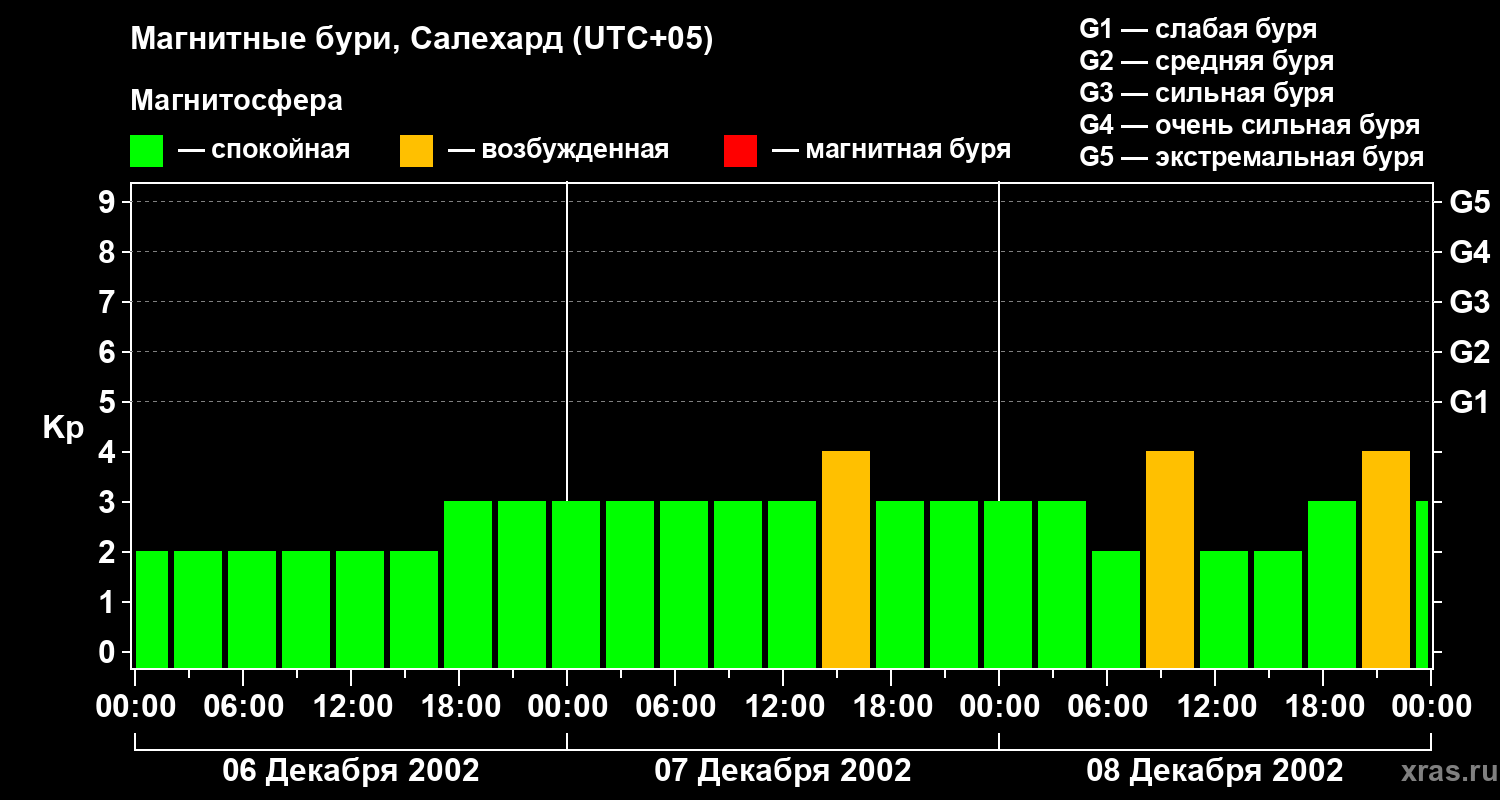Click the '— возбужденная' legend label
The height and width of the screenshot is (800, 1500).
pos(558,150)
